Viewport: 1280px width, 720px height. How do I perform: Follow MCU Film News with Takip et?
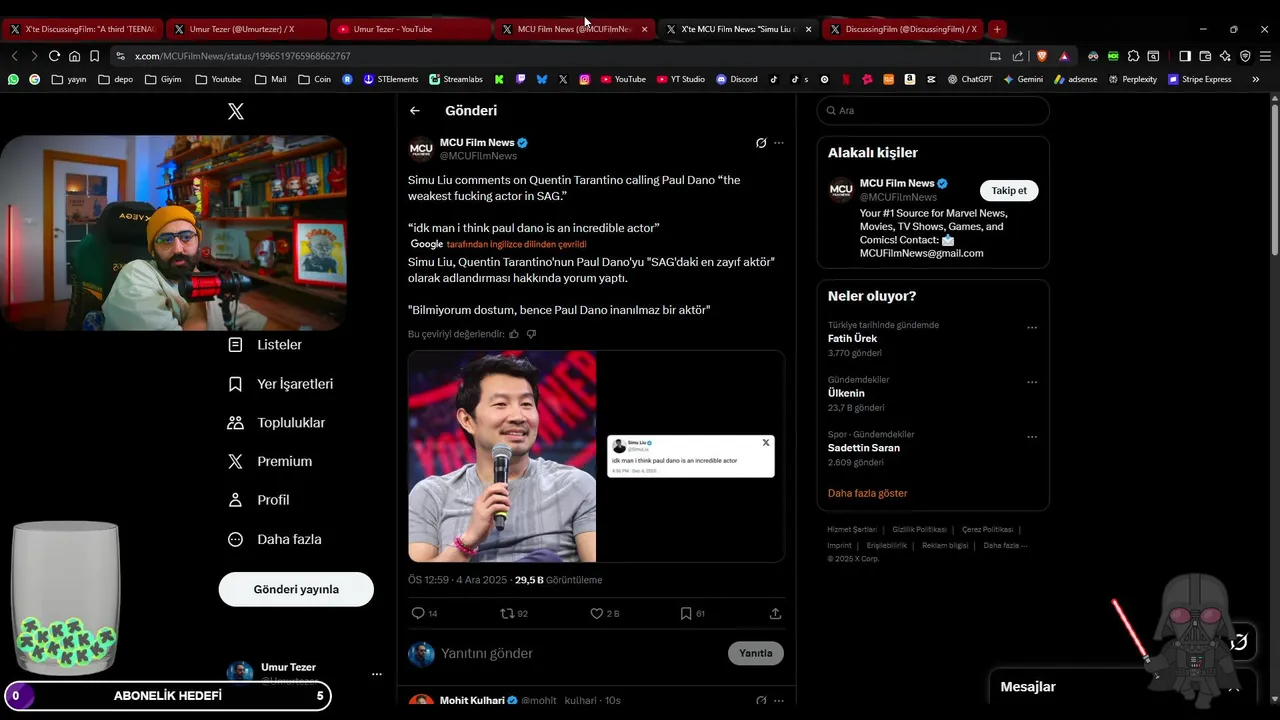1009,190
